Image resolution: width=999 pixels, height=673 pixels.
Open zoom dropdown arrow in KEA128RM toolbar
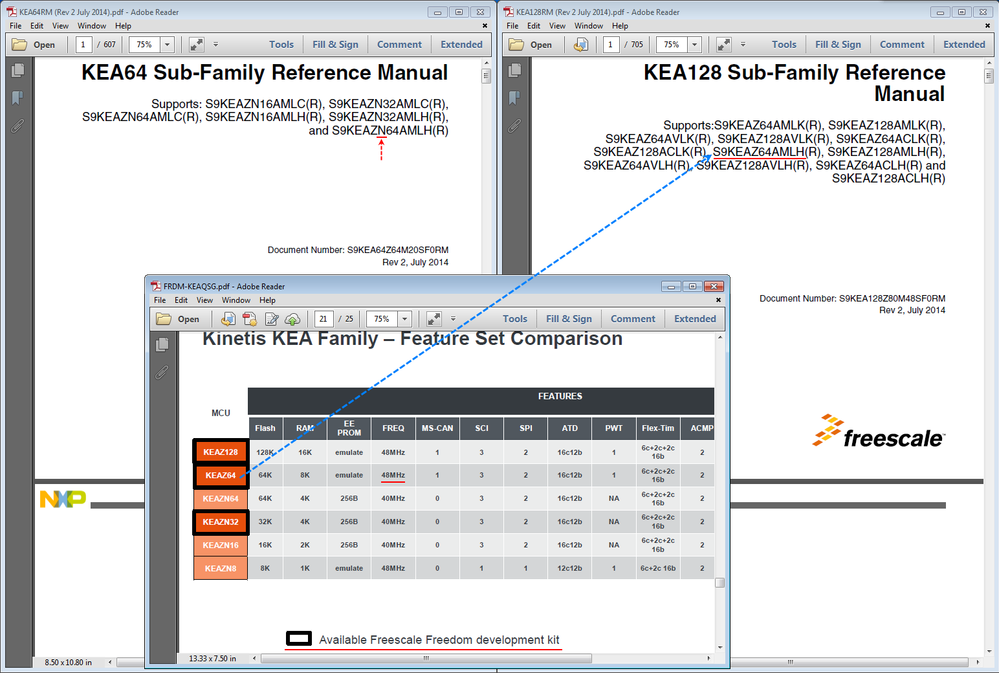[695, 45]
